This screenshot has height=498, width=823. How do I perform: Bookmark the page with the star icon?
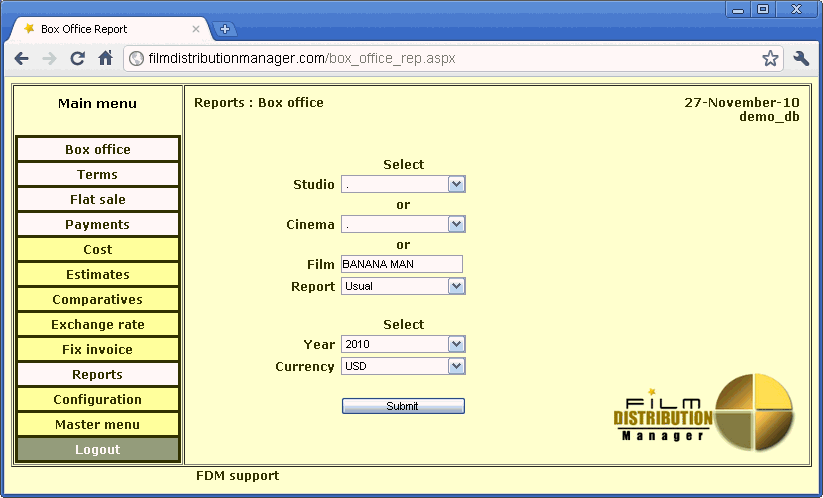click(x=770, y=59)
